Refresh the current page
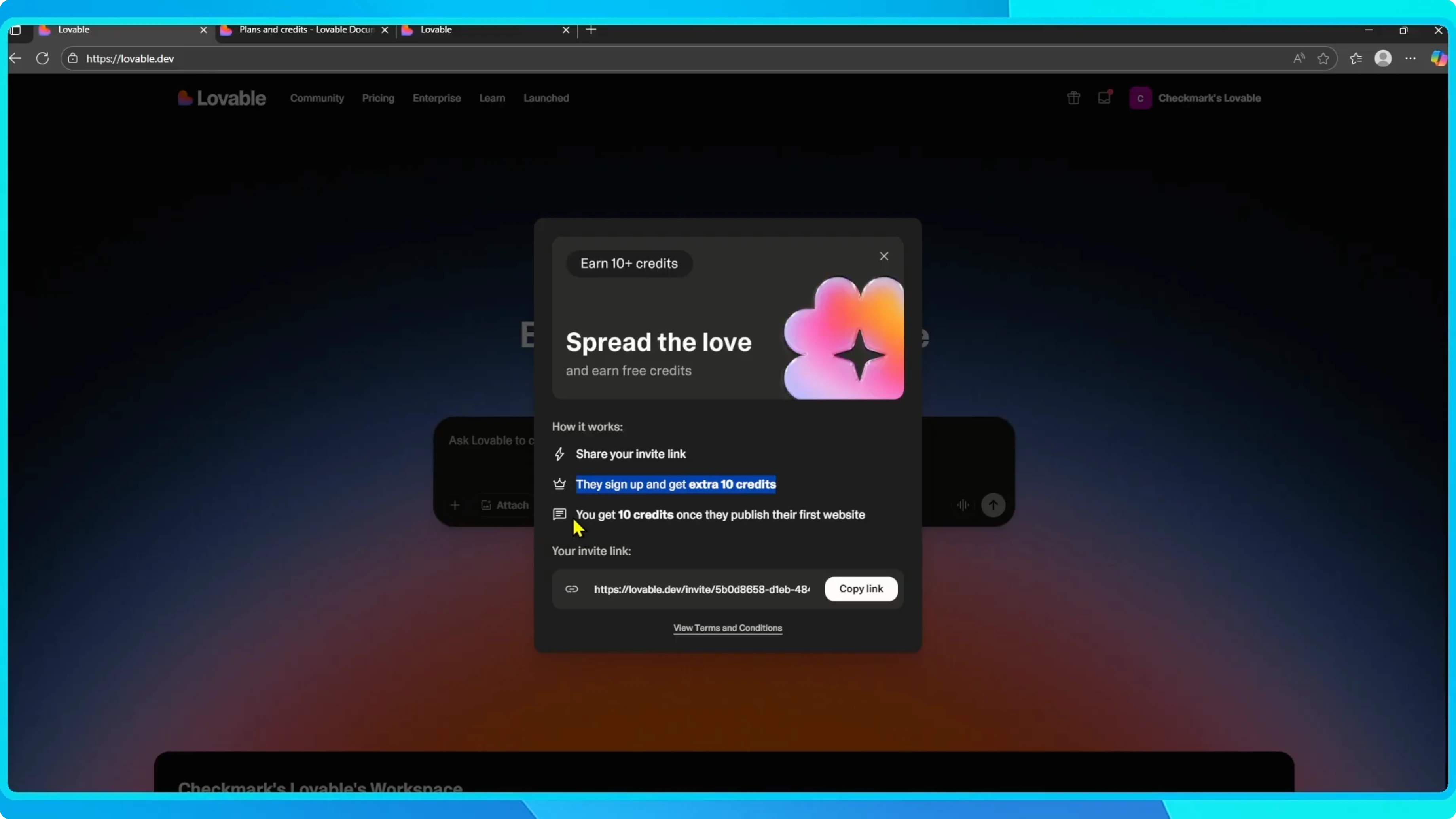 pyautogui.click(x=42, y=58)
